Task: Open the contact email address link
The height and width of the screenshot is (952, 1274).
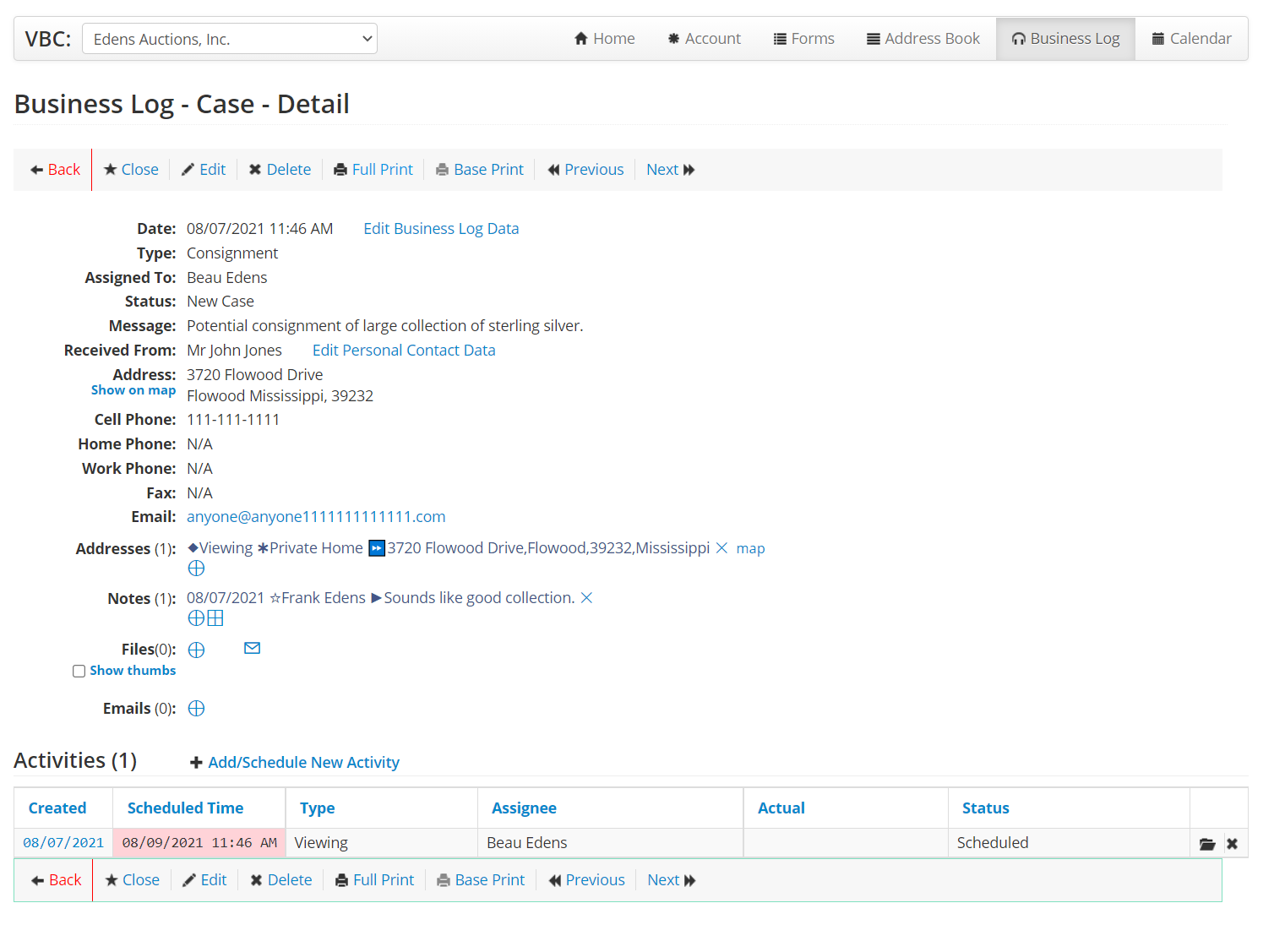Action: click(x=316, y=517)
